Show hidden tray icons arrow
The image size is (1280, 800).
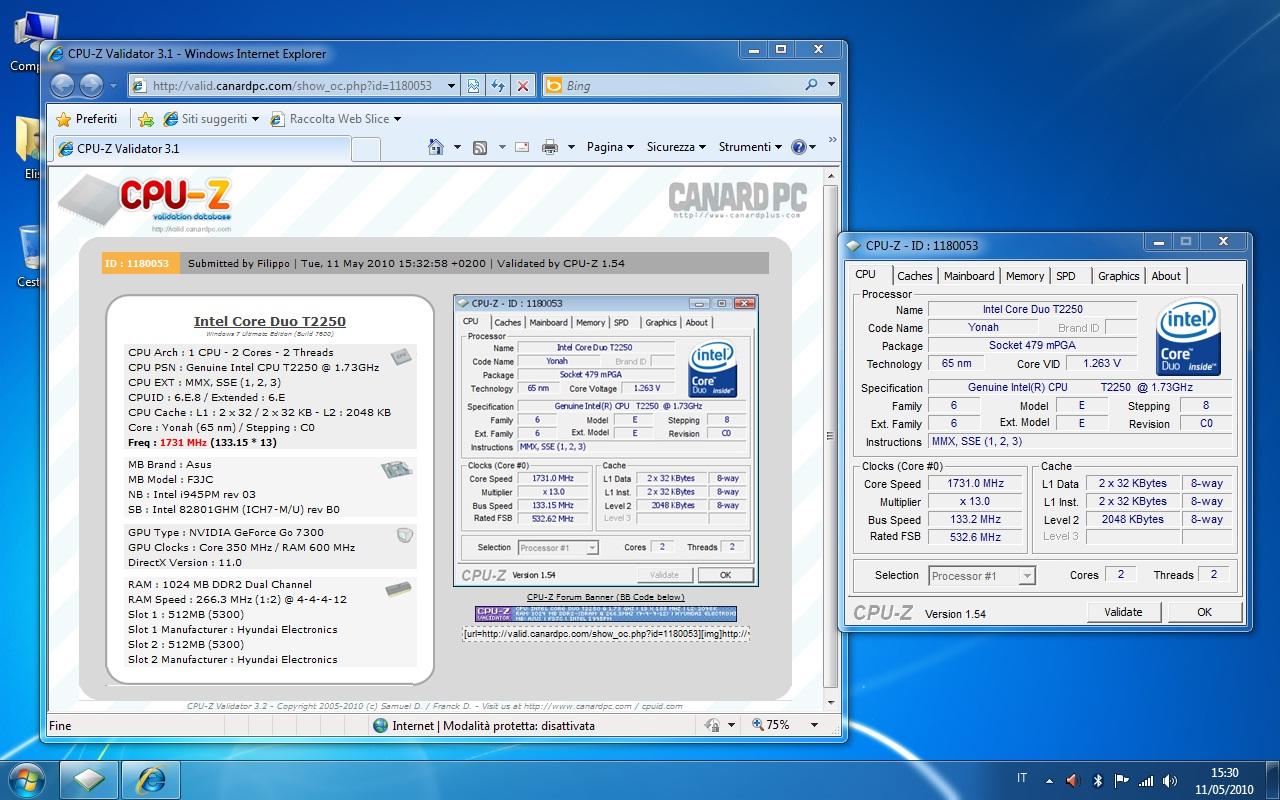tap(1049, 780)
